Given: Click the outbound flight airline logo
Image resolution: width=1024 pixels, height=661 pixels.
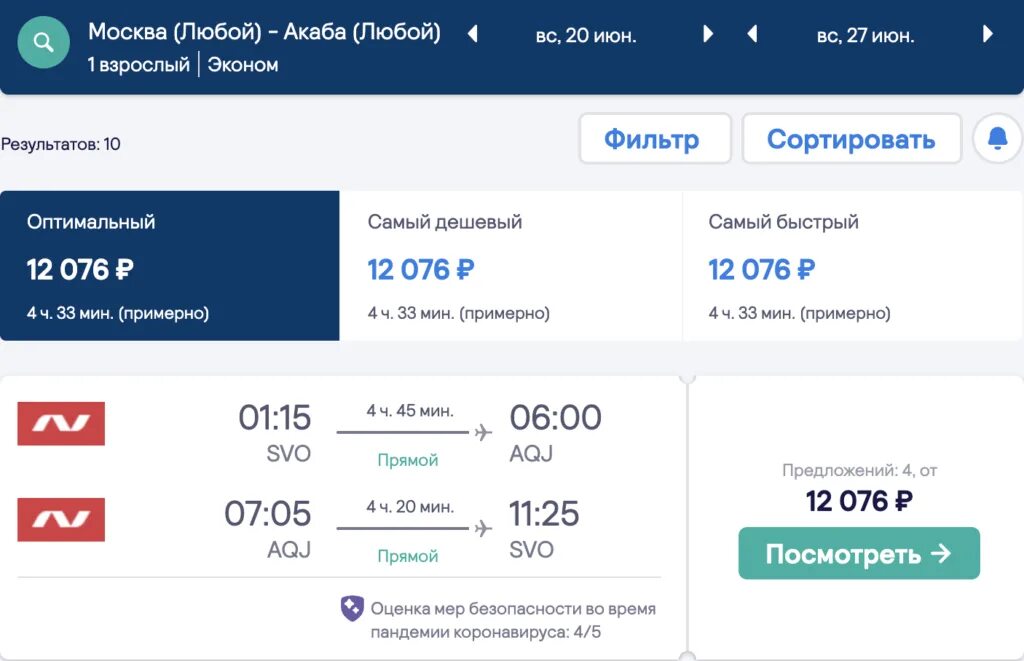Looking at the screenshot, I should pyautogui.click(x=61, y=424).
